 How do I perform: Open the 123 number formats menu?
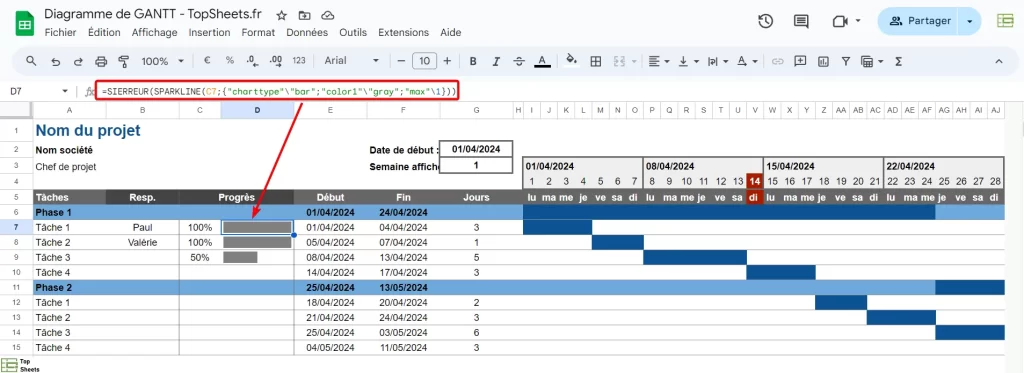pyautogui.click(x=299, y=61)
